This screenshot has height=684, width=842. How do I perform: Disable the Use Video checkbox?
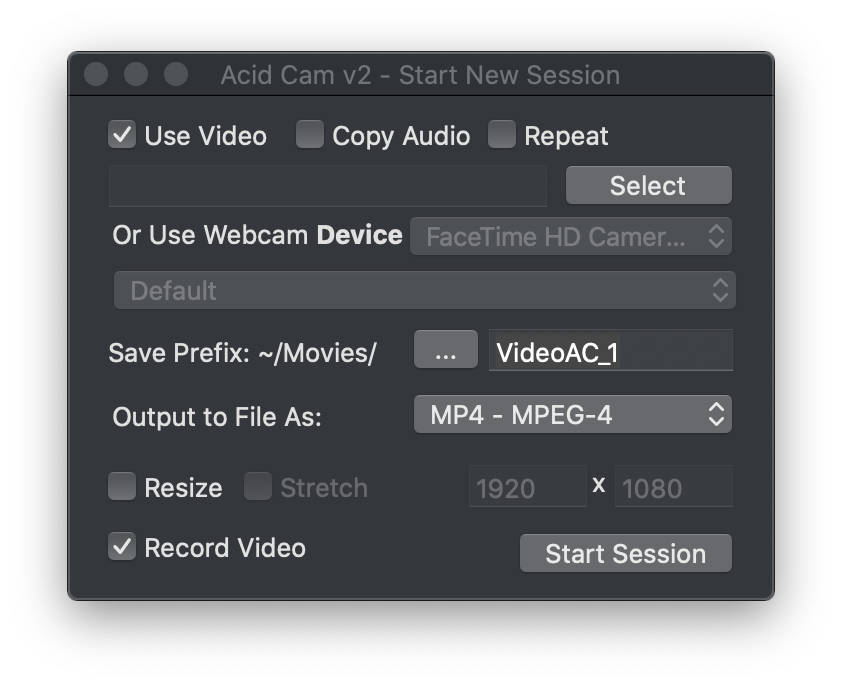[x=122, y=135]
